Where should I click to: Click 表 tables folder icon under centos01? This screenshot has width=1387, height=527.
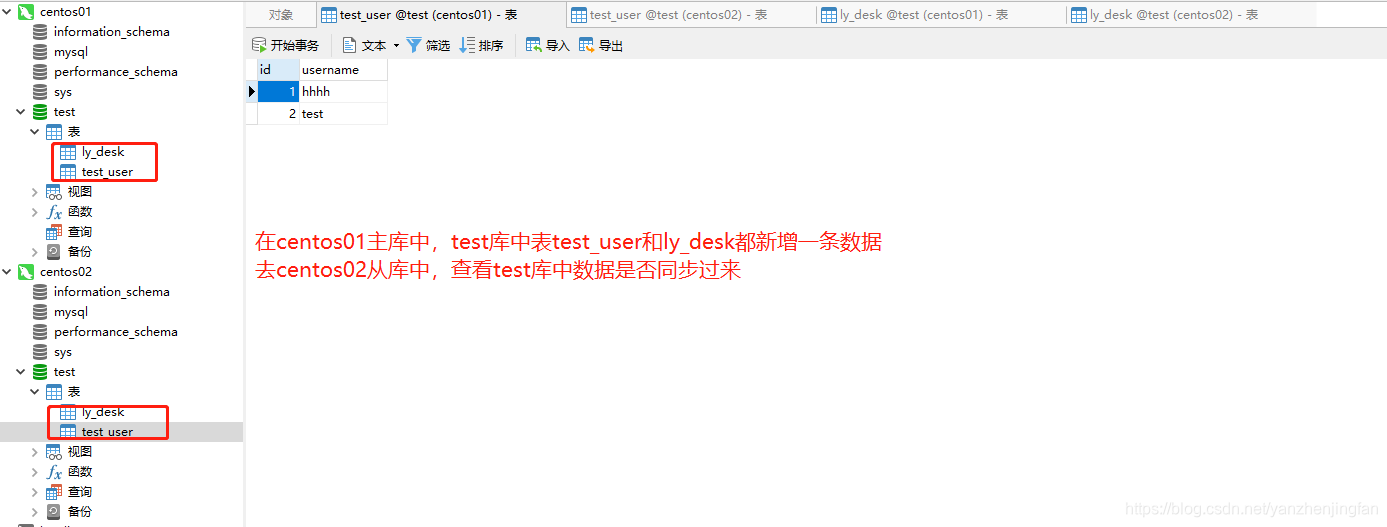(x=54, y=132)
